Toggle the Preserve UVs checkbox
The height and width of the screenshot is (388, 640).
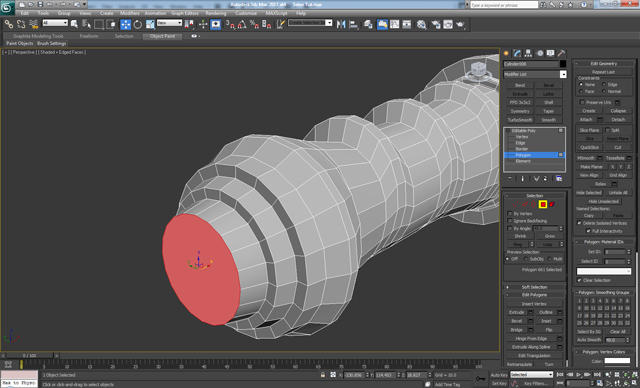pyautogui.click(x=582, y=102)
